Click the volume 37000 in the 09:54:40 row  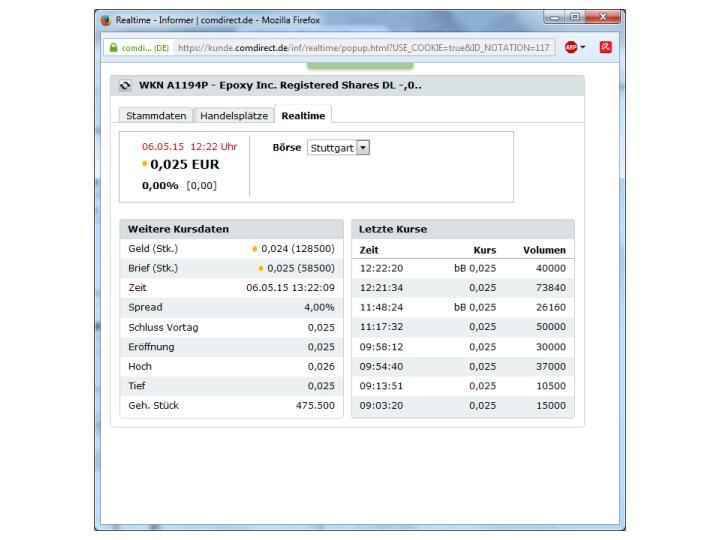[551, 366]
